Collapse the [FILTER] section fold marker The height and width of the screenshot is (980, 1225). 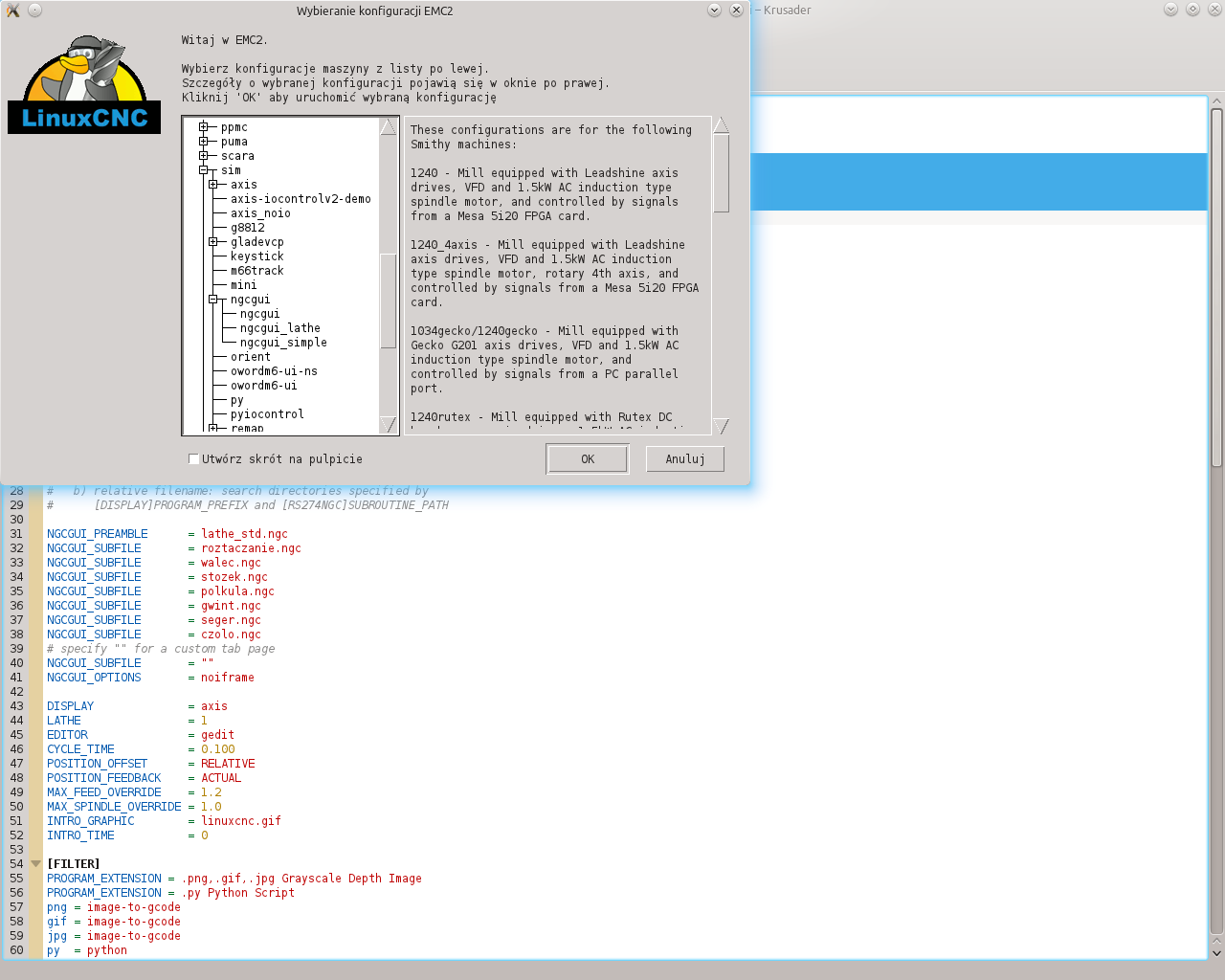point(35,864)
